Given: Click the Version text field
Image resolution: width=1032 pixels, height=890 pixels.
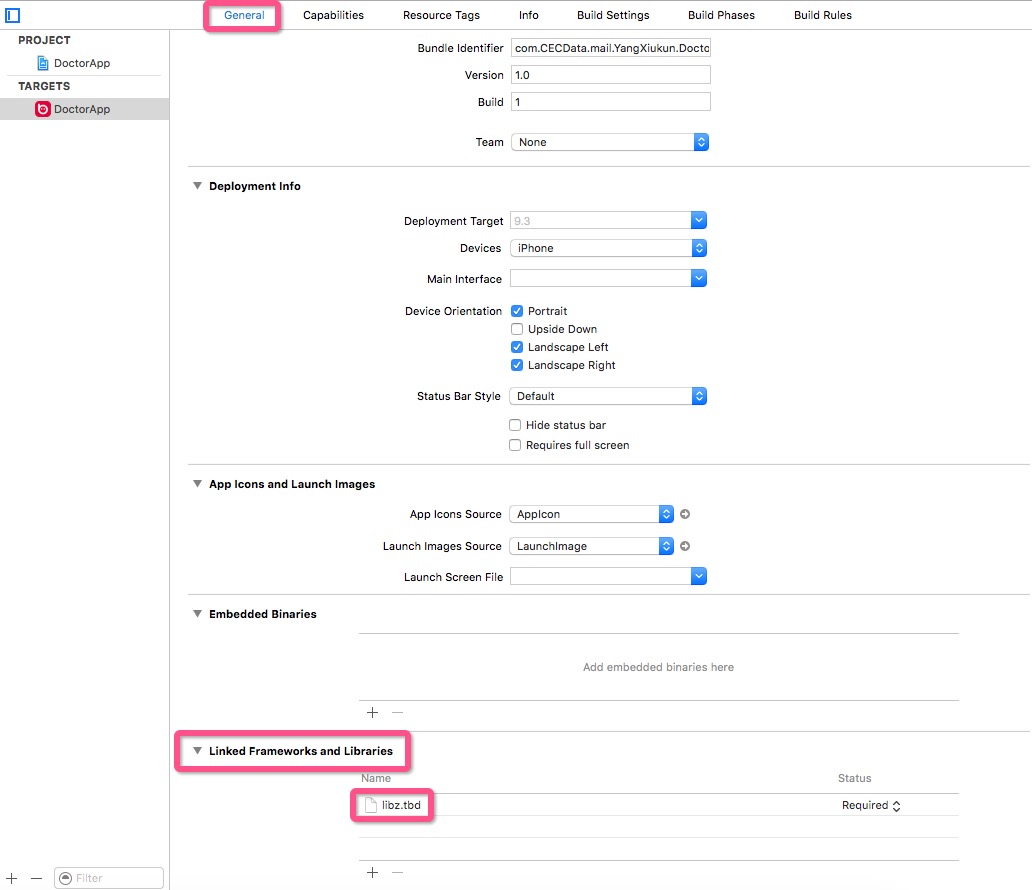Looking at the screenshot, I should (611, 75).
